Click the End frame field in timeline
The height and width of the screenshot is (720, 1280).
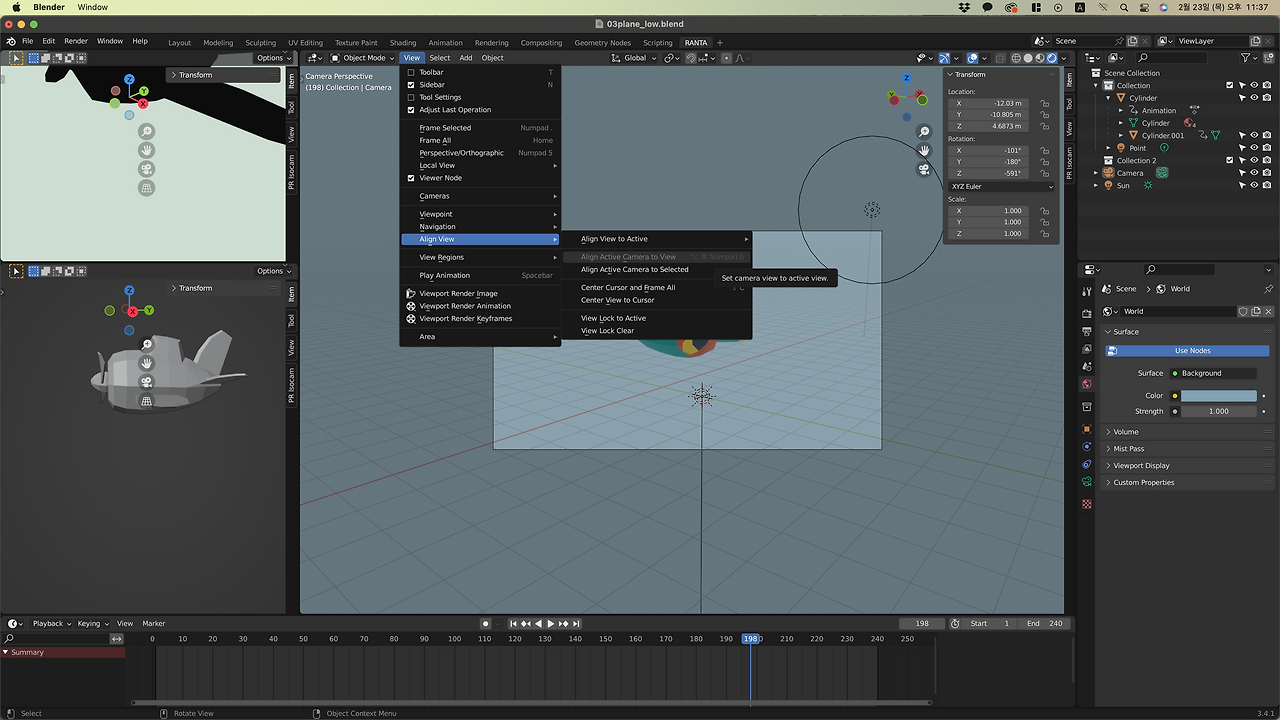tap(1044, 623)
